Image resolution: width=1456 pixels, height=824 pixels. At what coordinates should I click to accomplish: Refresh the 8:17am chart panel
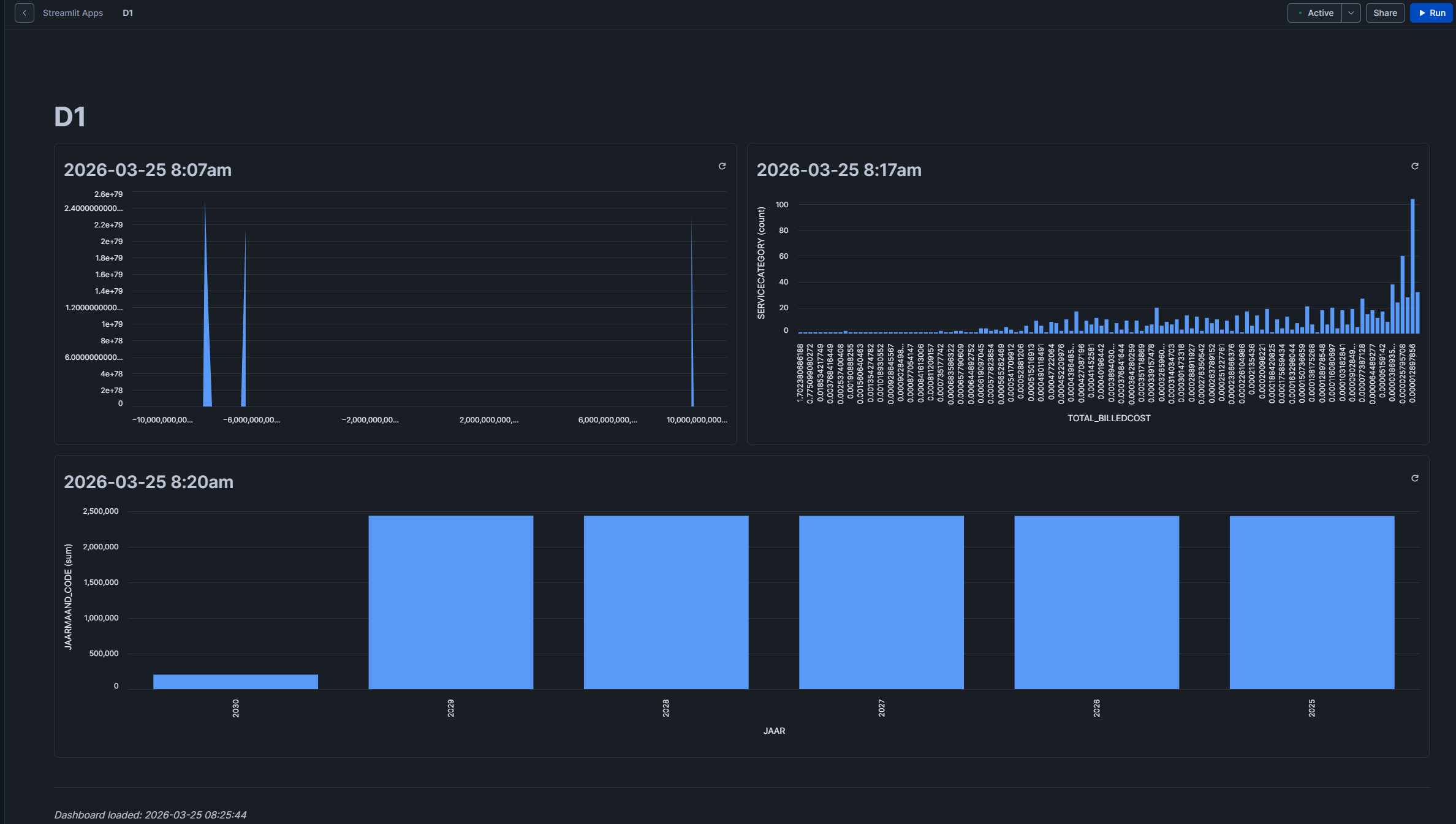tap(1414, 166)
